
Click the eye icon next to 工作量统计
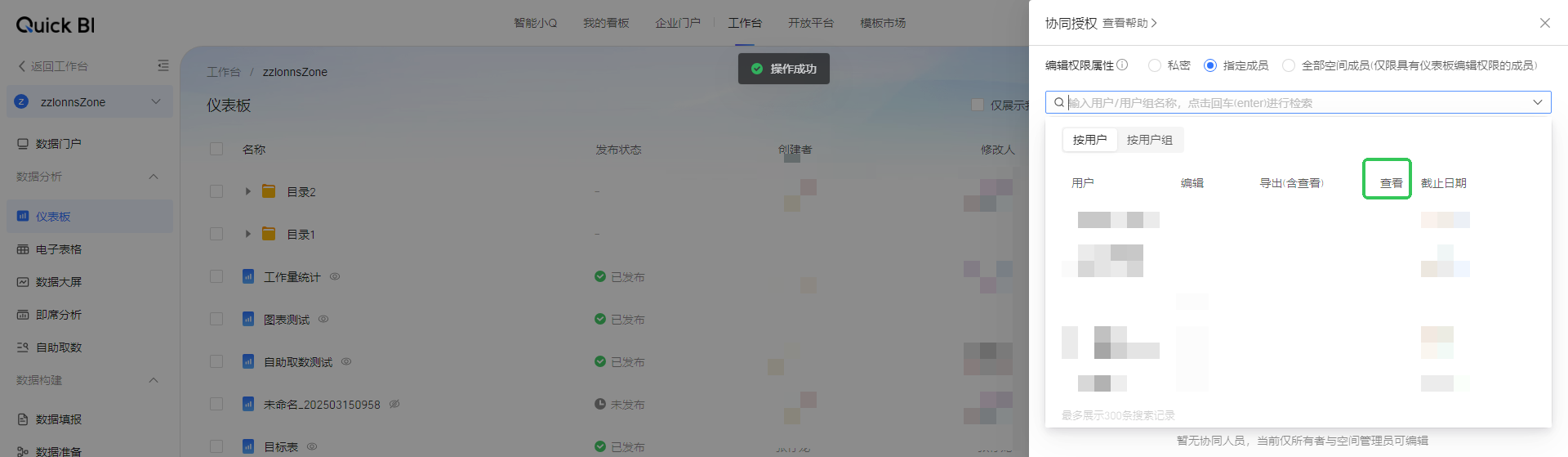pyautogui.click(x=335, y=277)
